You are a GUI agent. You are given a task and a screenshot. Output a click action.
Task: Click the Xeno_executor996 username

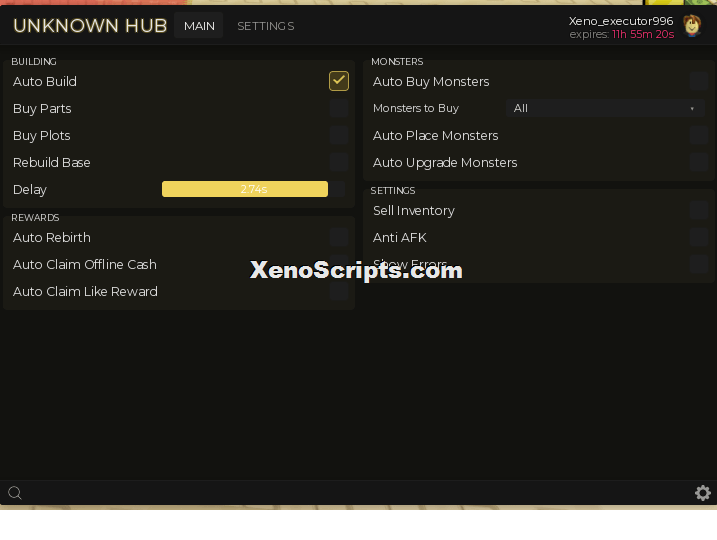(x=621, y=21)
